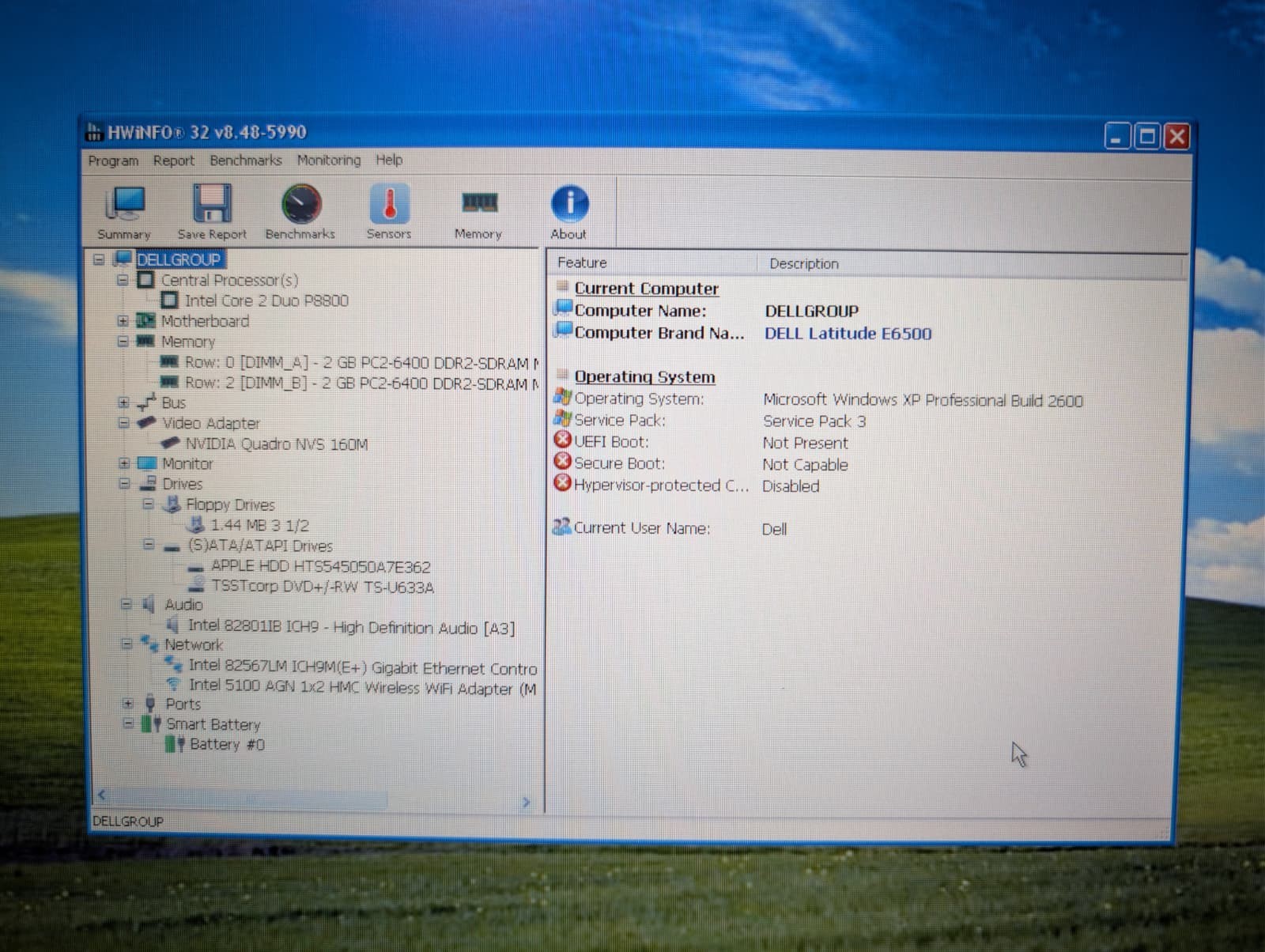
Task: Expand the Ports node
Action: [127, 703]
